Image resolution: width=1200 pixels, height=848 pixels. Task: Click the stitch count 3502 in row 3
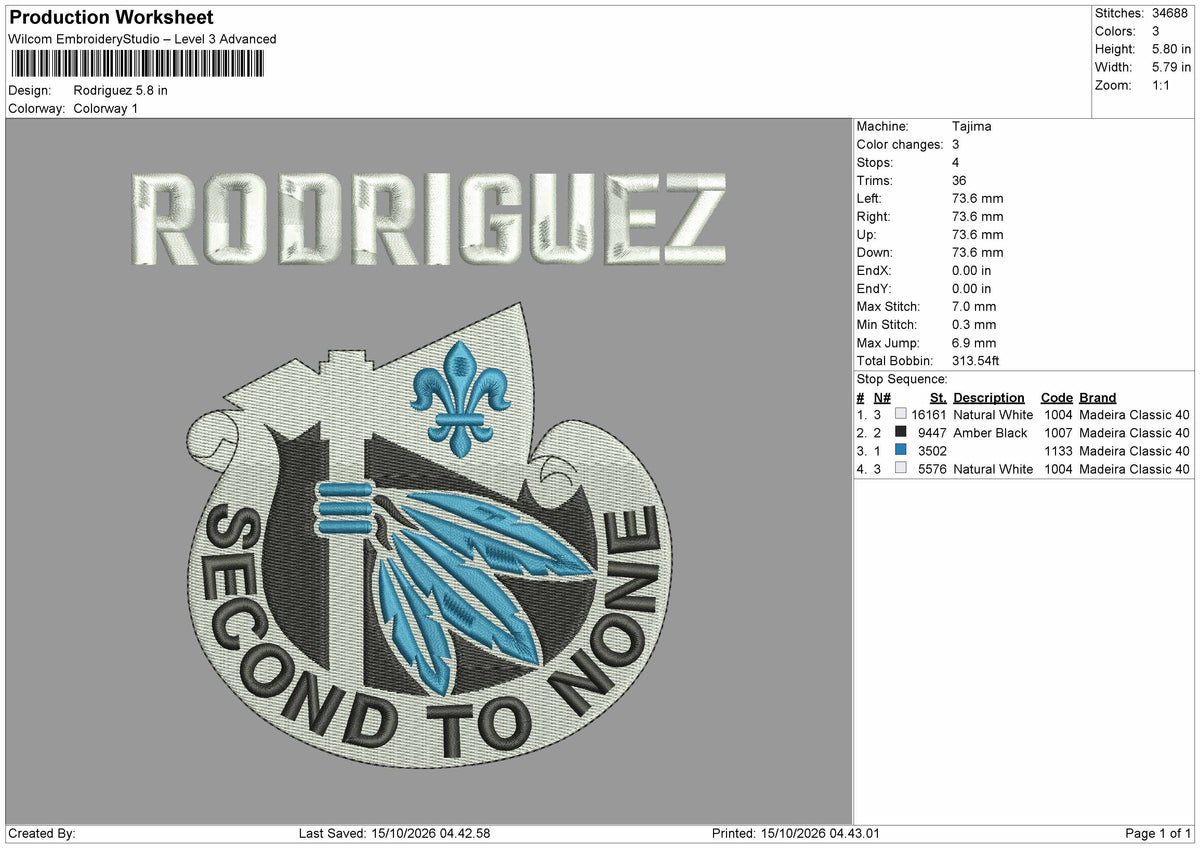pyautogui.click(x=932, y=450)
